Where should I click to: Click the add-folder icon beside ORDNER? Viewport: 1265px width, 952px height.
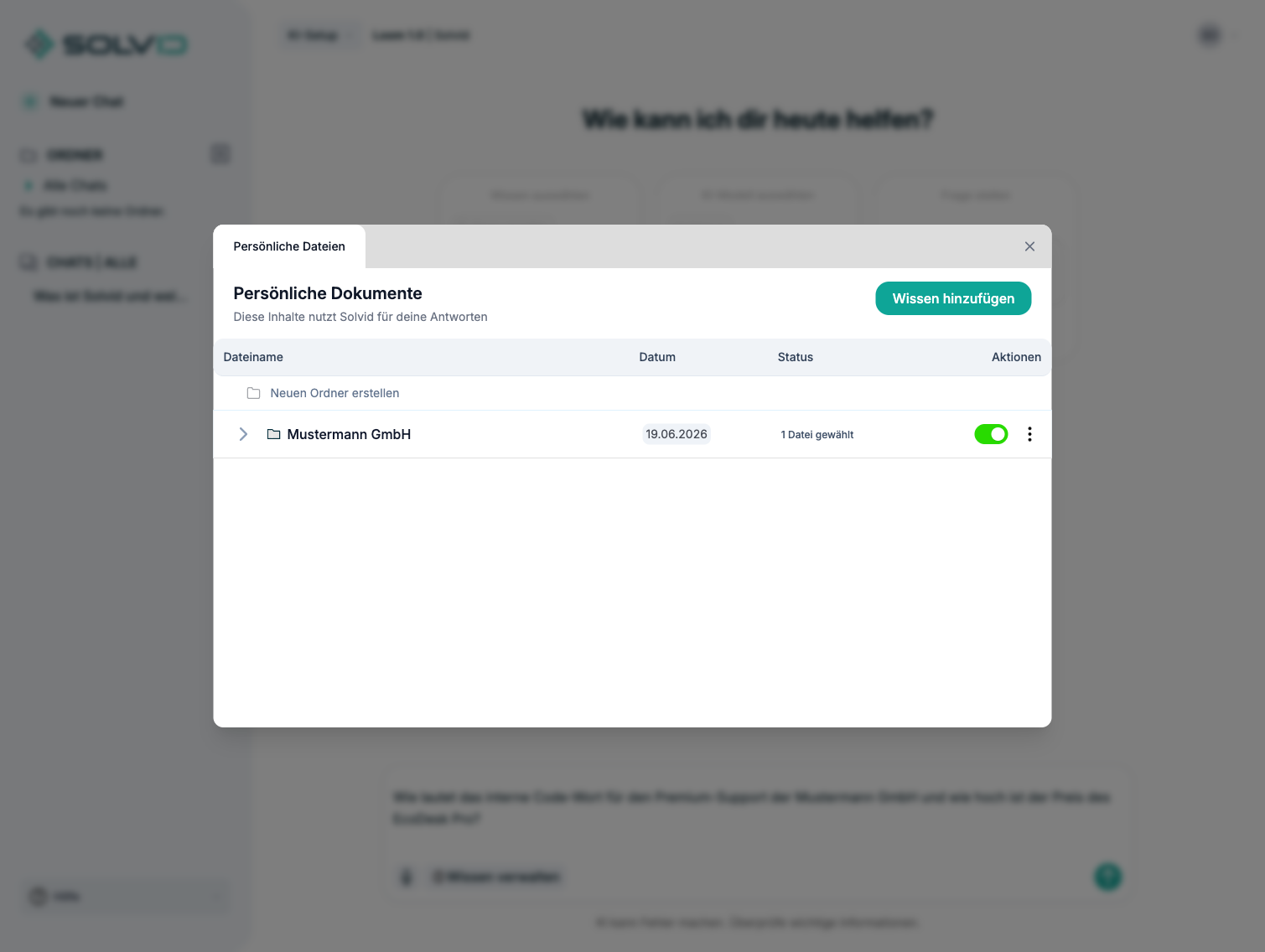click(220, 154)
